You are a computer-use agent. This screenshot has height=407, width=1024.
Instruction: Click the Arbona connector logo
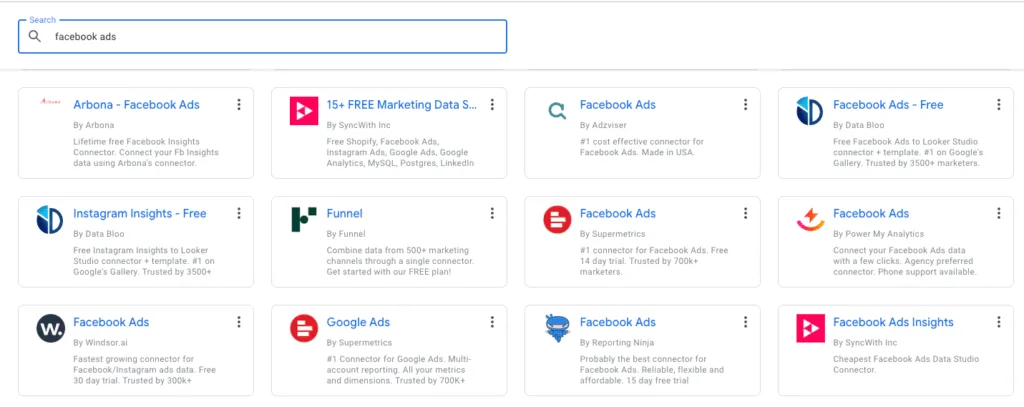(49, 102)
